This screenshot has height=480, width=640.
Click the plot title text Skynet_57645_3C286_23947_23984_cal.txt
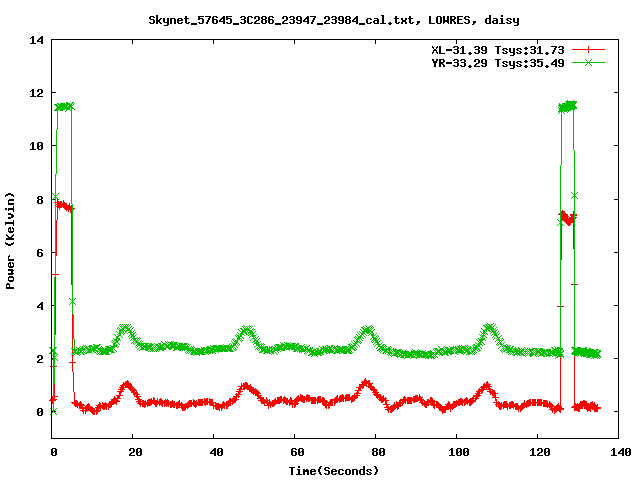pos(284,20)
